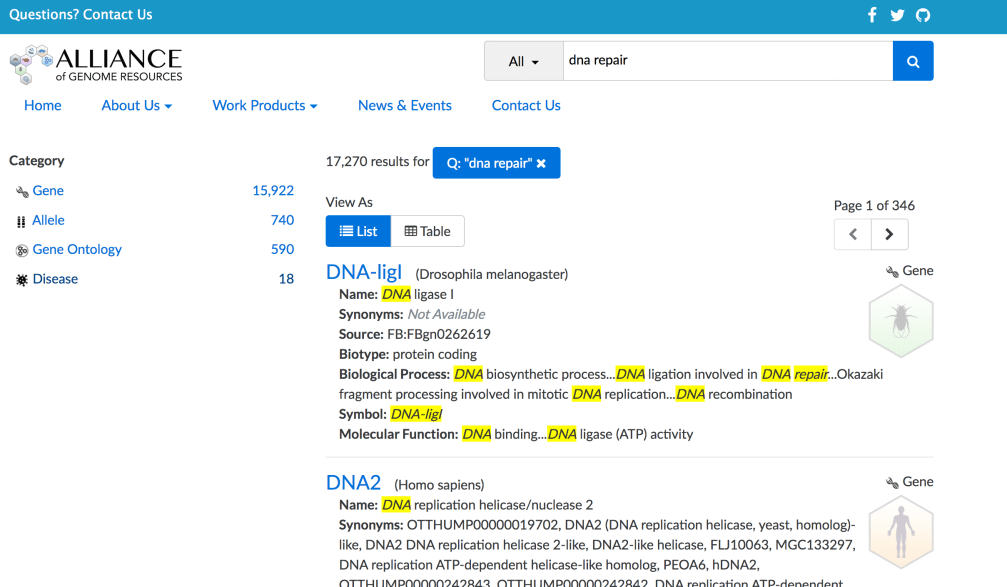Viewport: 1007px width, 587px height.
Task: Open the DNA-ligI gene result
Action: pyautogui.click(x=364, y=272)
